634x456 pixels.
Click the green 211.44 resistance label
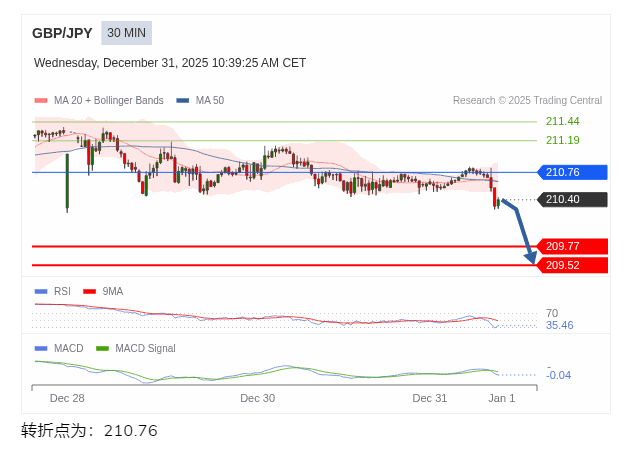coord(562,121)
